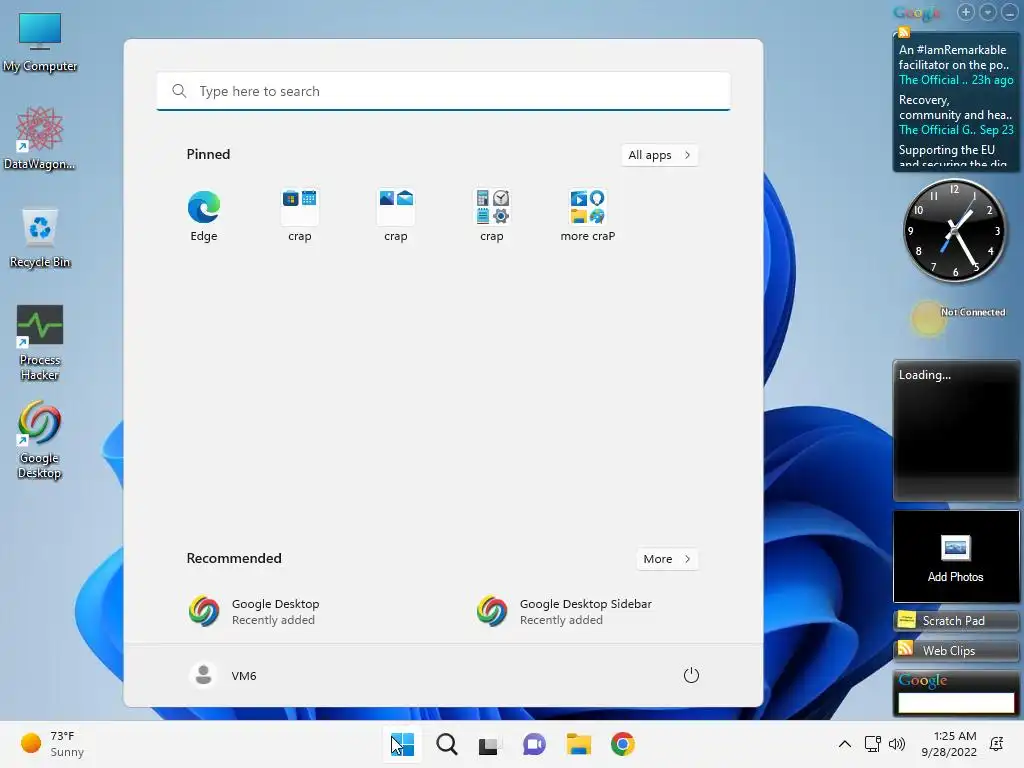
Task: Open notification center tray icon
Action: 997,744
